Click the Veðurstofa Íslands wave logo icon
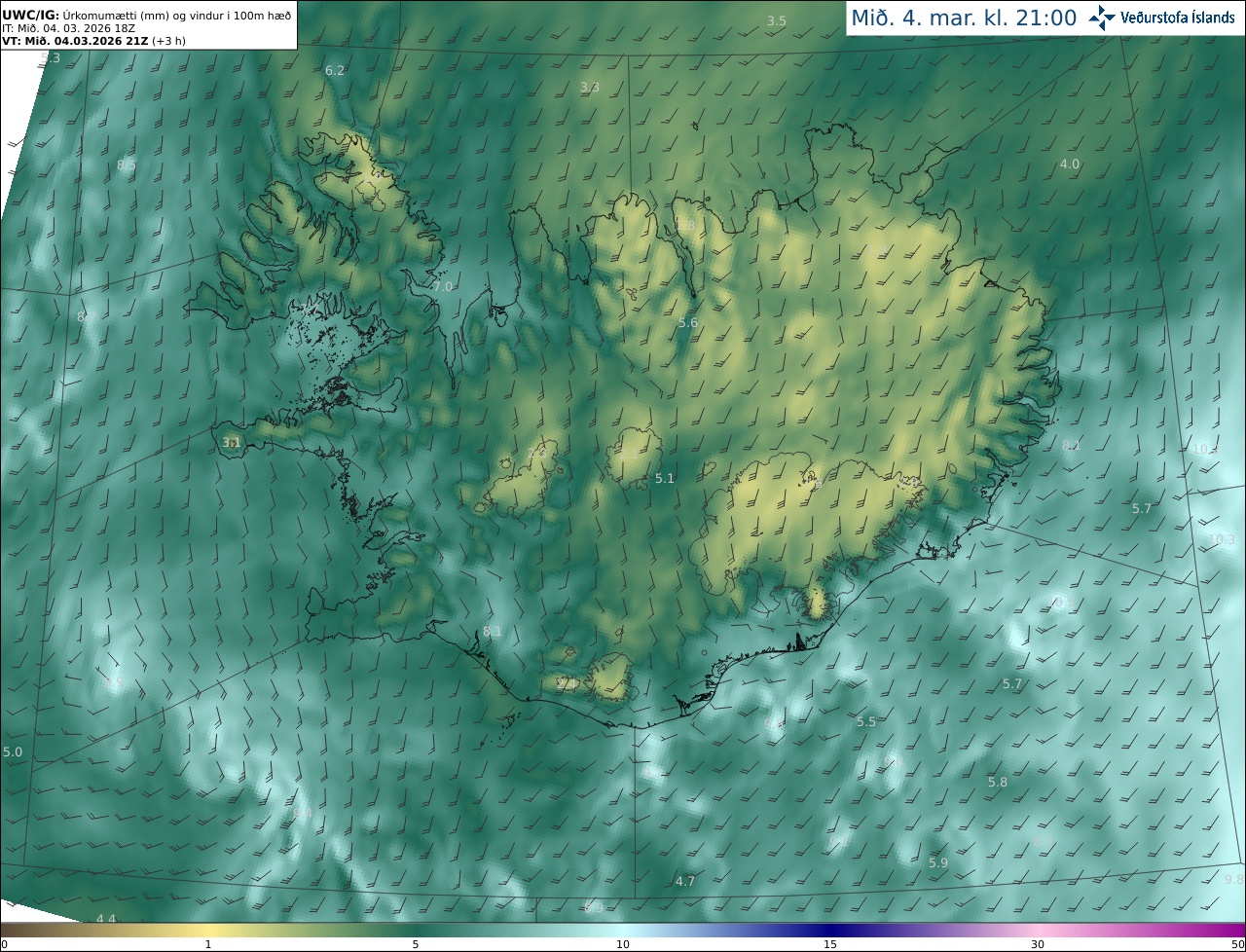Image resolution: width=1246 pixels, height=952 pixels. click(1102, 17)
